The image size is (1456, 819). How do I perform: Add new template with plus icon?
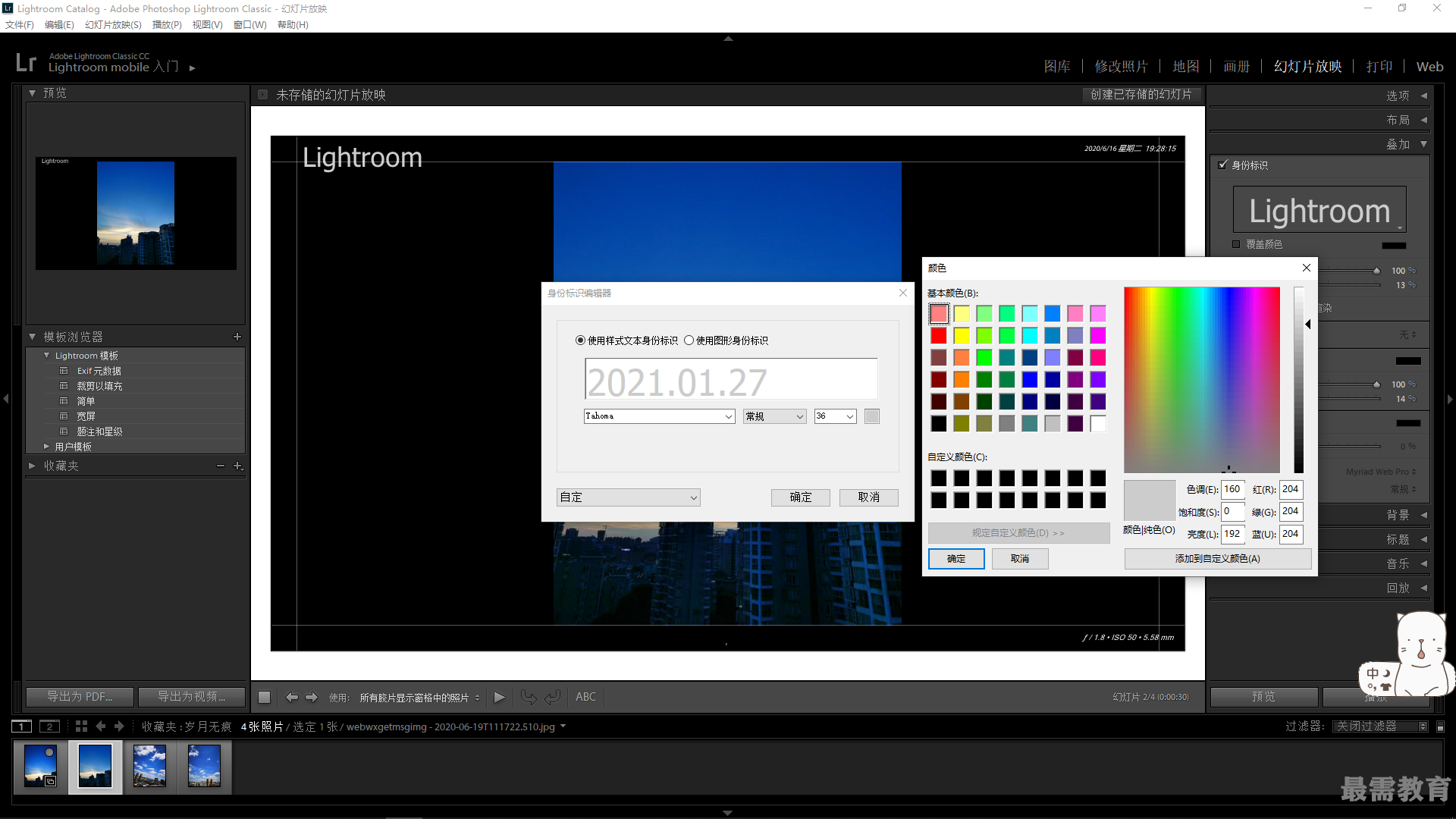(x=237, y=337)
